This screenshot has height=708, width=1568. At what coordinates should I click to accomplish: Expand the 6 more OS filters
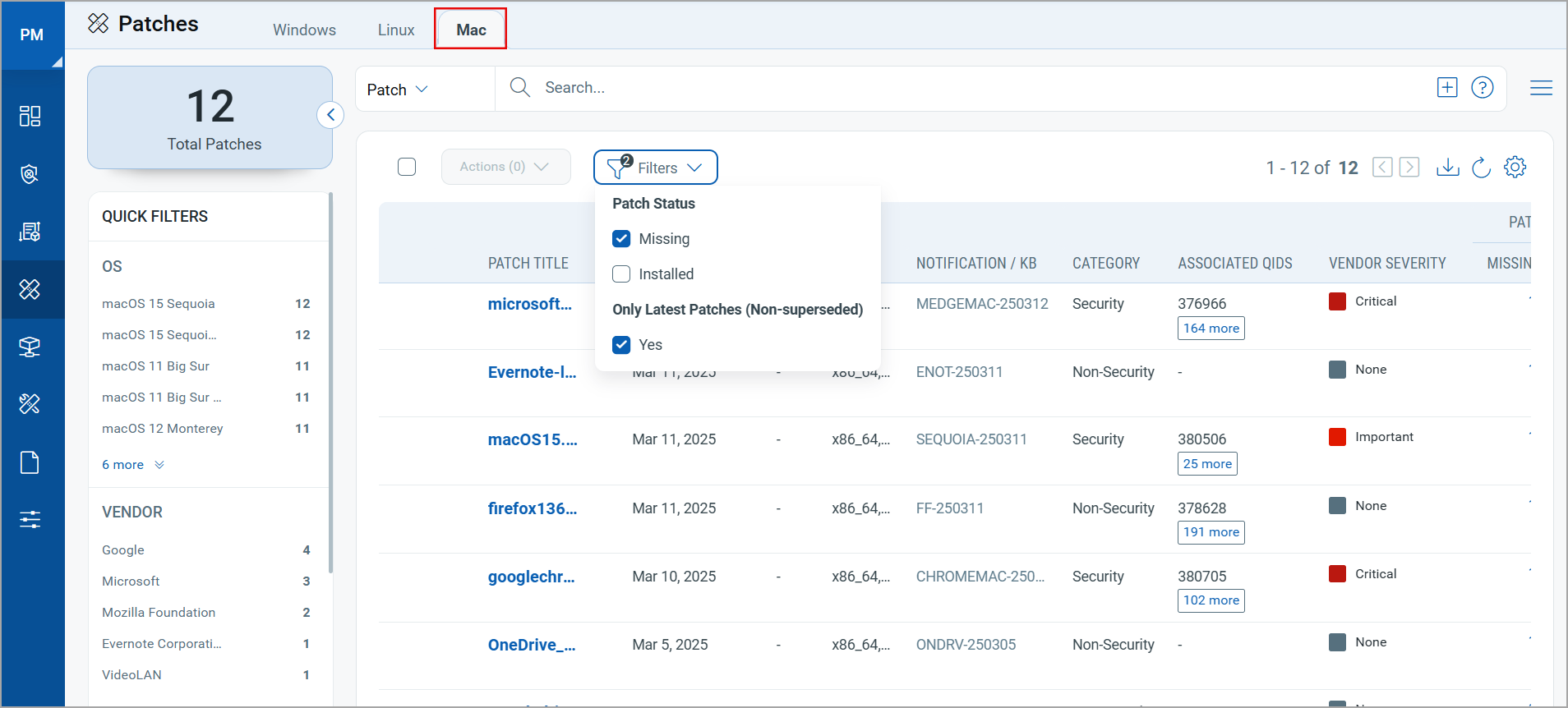click(132, 465)
